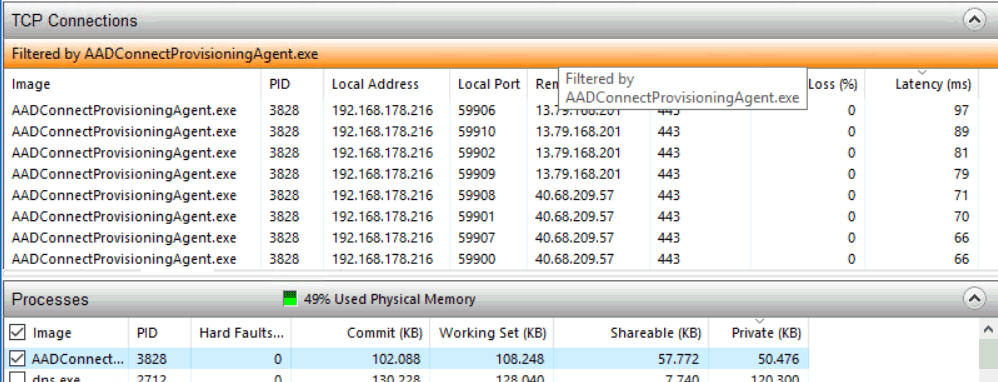
Task: Collapse the TCP Connections section
Action: pos(974,20)
